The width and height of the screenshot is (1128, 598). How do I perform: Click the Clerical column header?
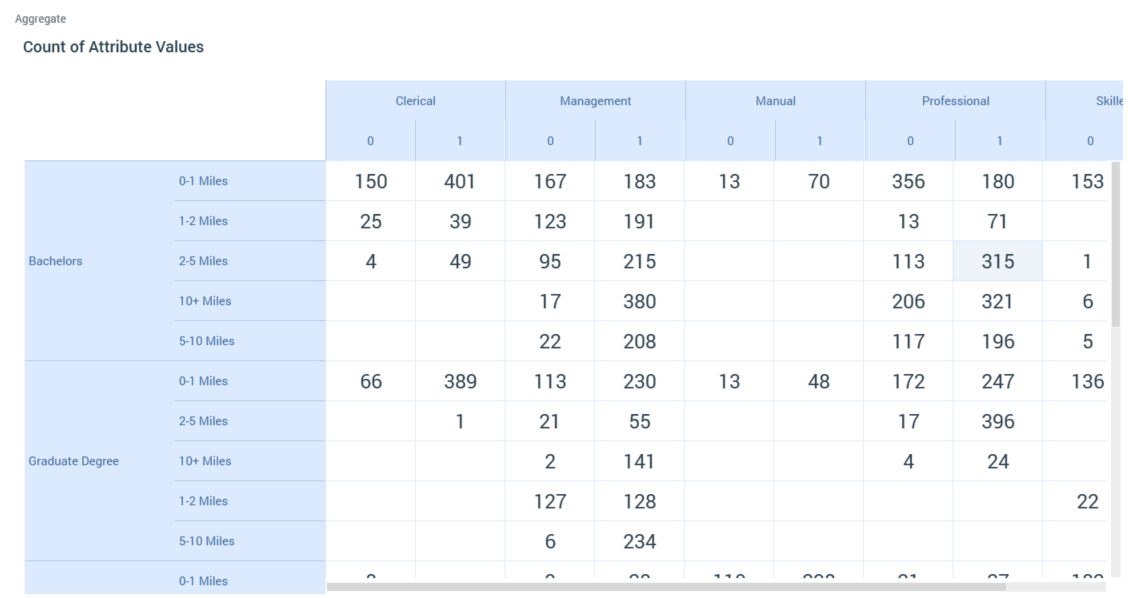click(x=415, y=101)
